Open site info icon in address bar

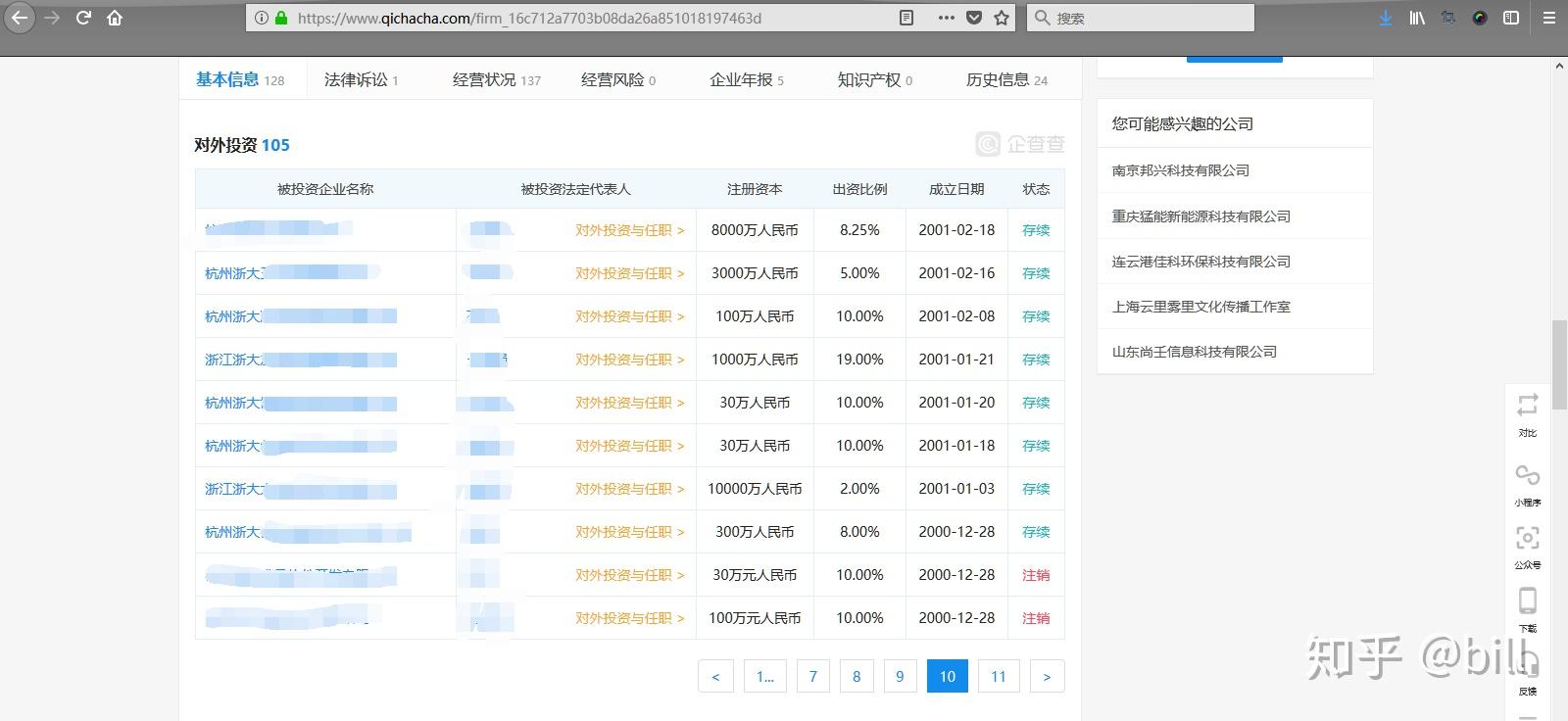point(261,18)
